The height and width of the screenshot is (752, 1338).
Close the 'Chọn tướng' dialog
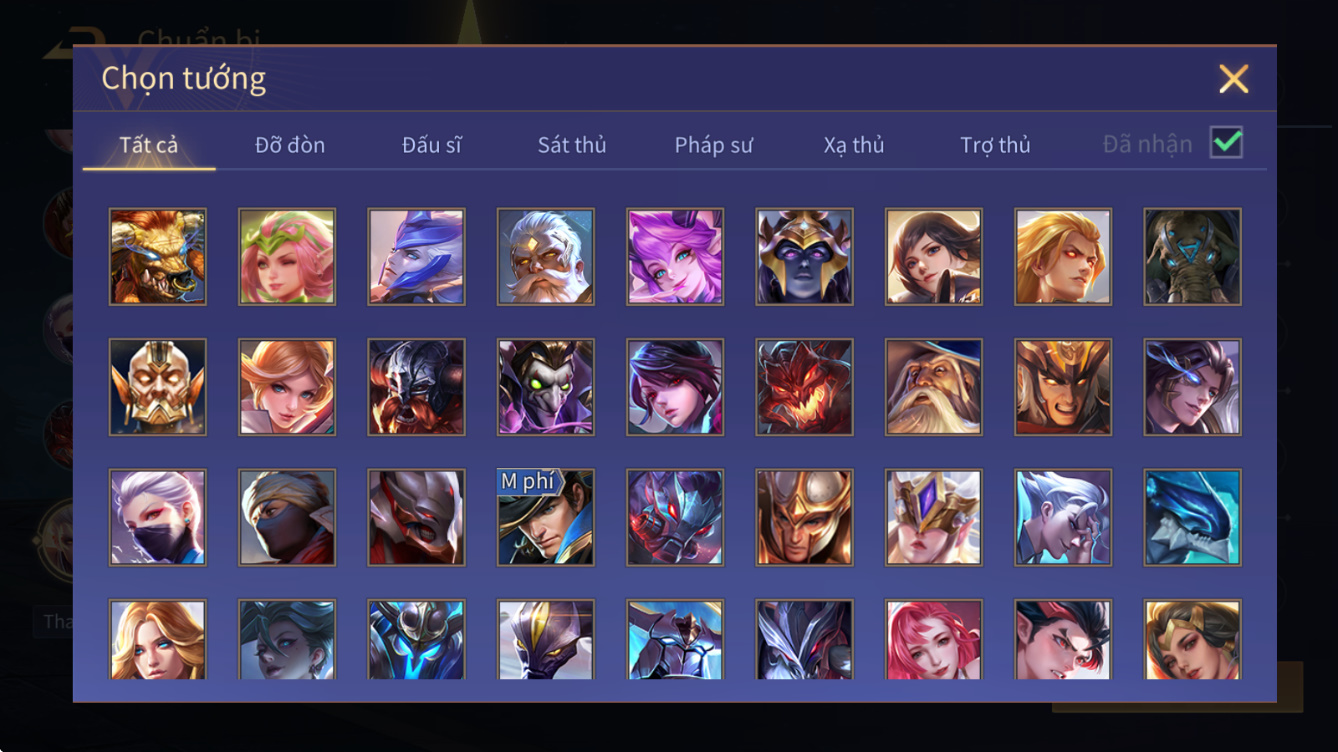[x=1234, y=79]
